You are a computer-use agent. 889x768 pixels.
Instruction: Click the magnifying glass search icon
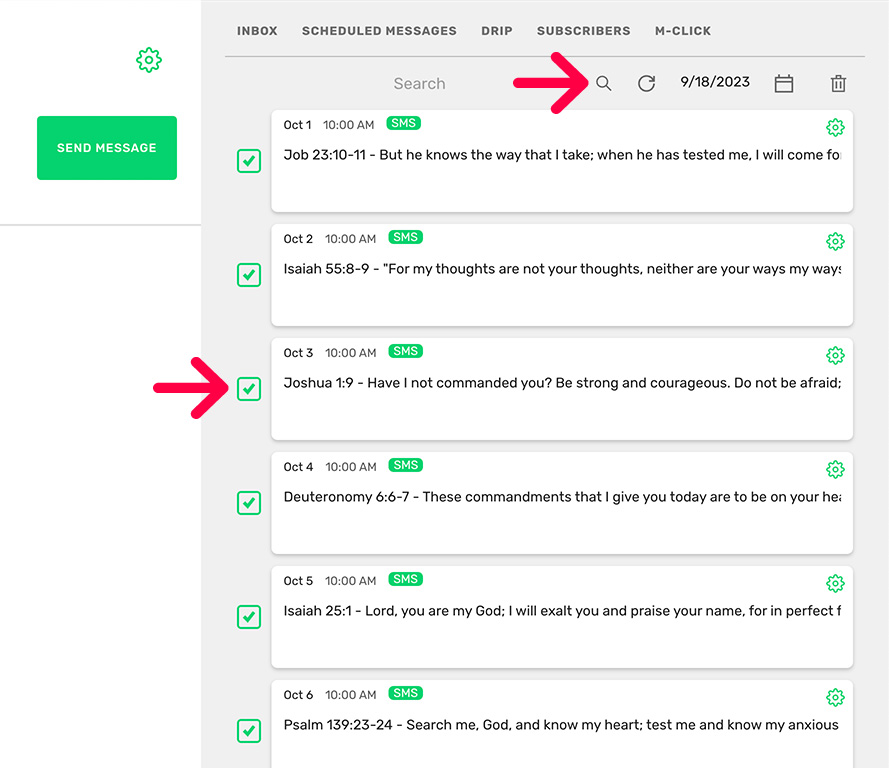(604, 84)
